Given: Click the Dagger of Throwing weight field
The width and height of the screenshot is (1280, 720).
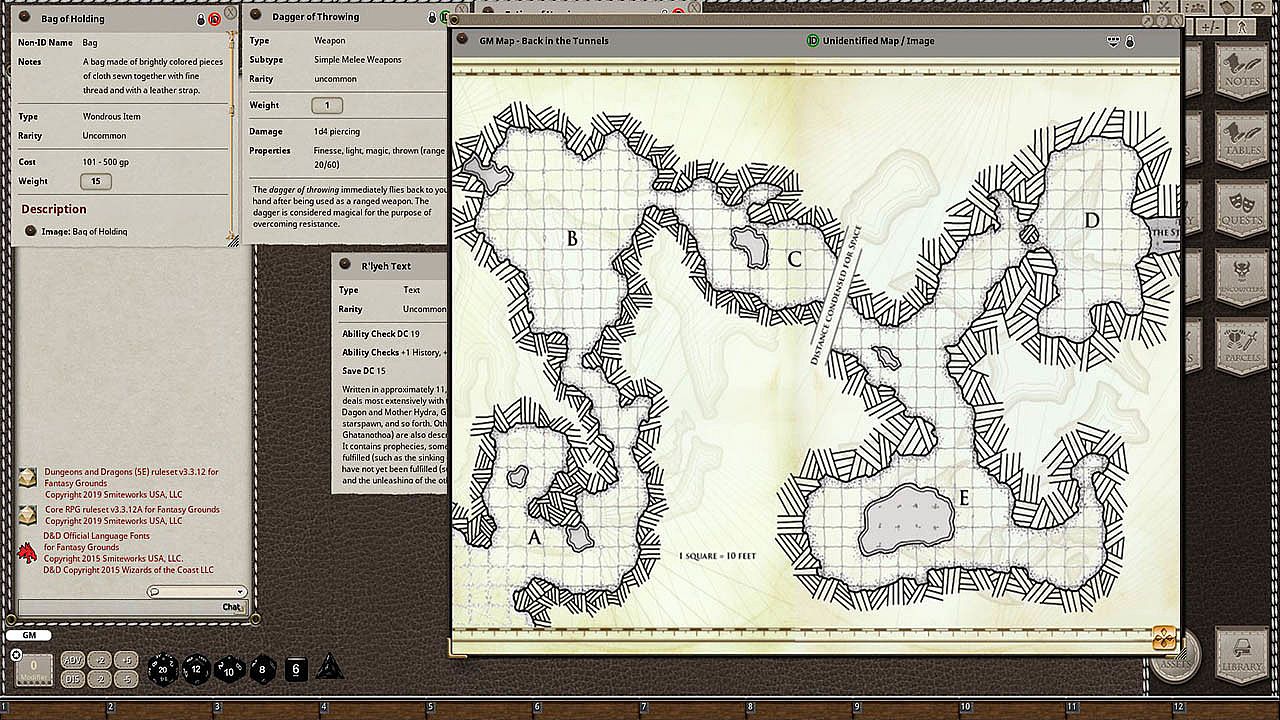Looking at the screenshot, I should click(326, 105).
